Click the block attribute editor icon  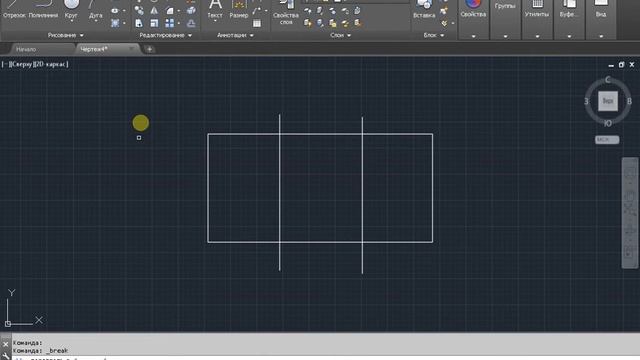coord(444,23)
